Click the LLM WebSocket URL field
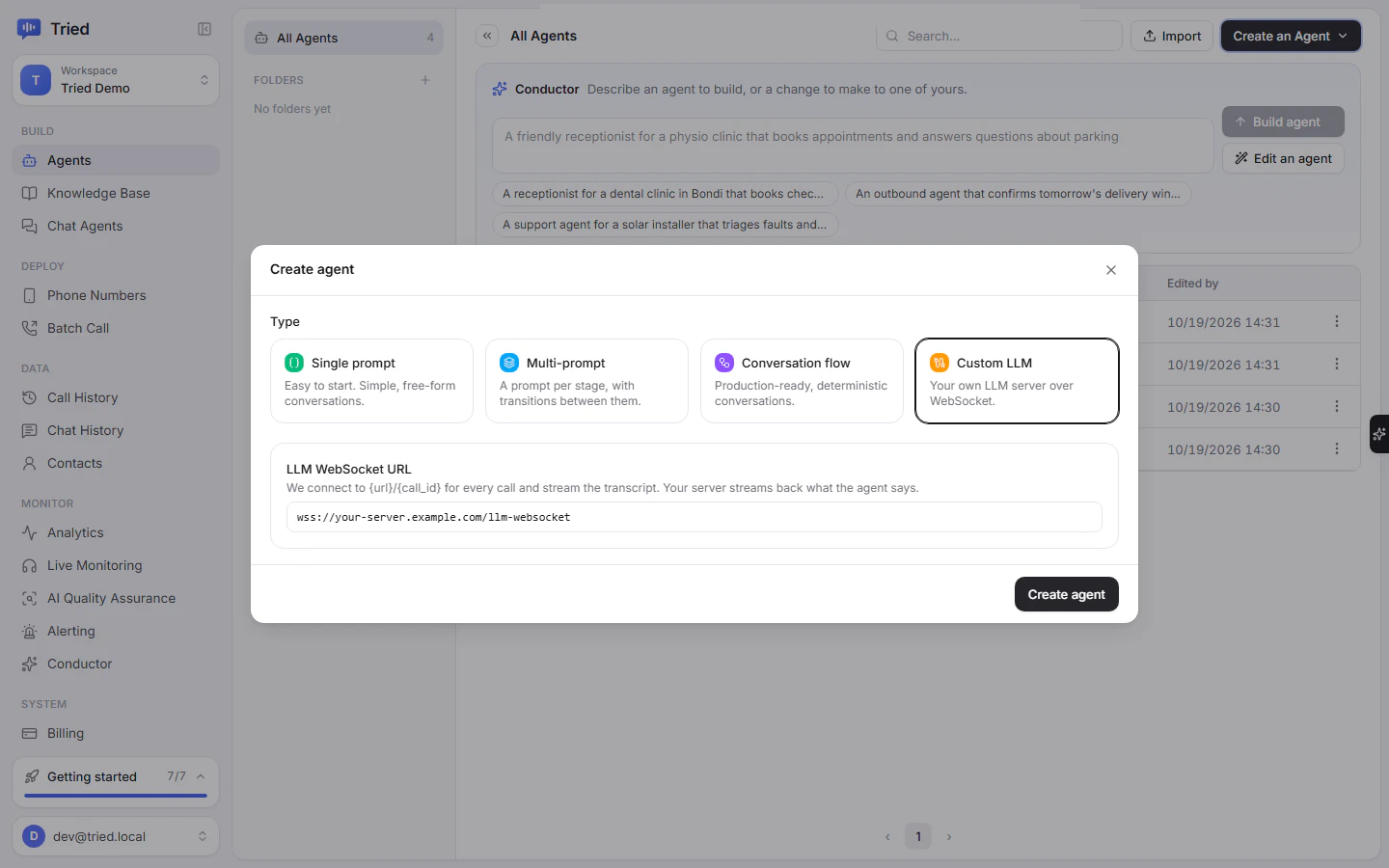The image size is (1389, 868). pos(694,517)
